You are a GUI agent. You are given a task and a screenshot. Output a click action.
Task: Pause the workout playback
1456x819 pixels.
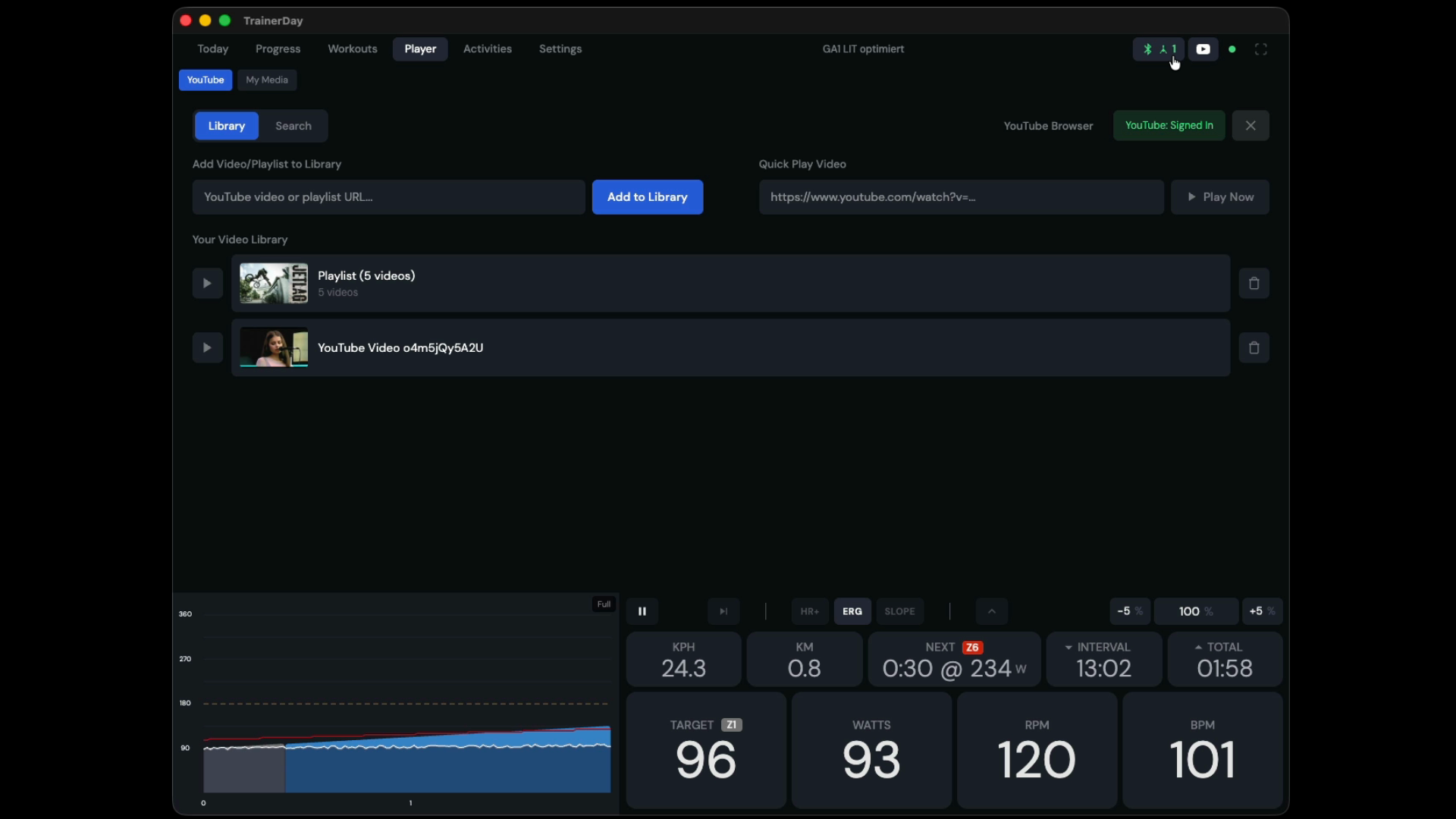642,611
